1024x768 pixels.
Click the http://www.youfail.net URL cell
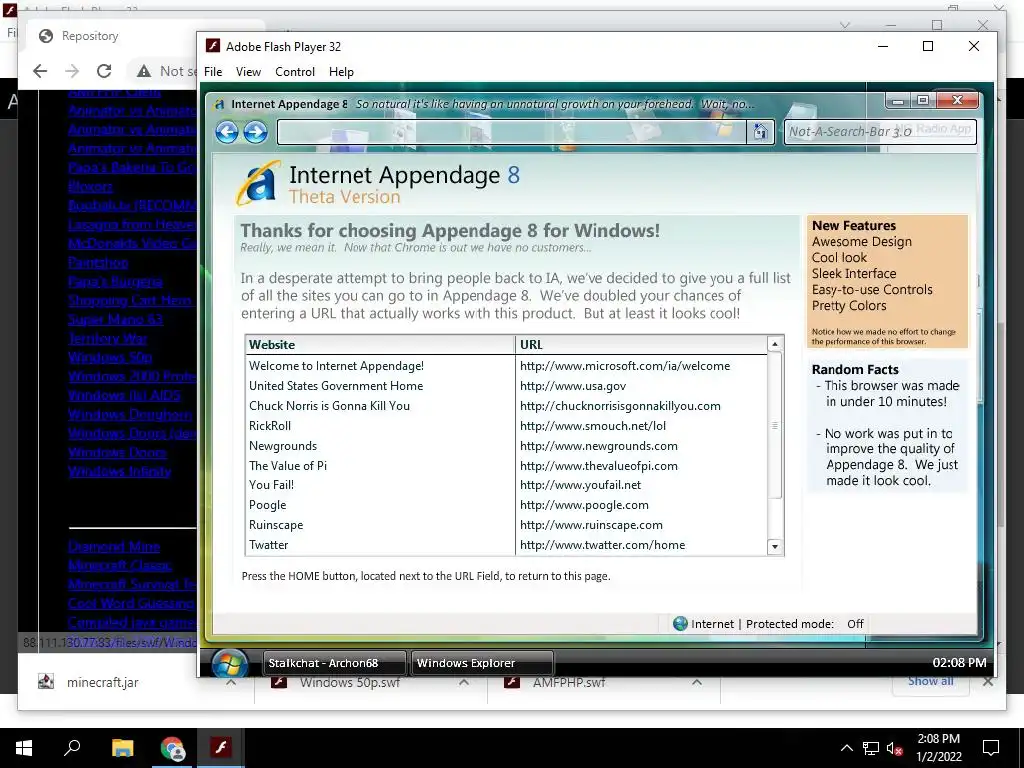(580, 485)
